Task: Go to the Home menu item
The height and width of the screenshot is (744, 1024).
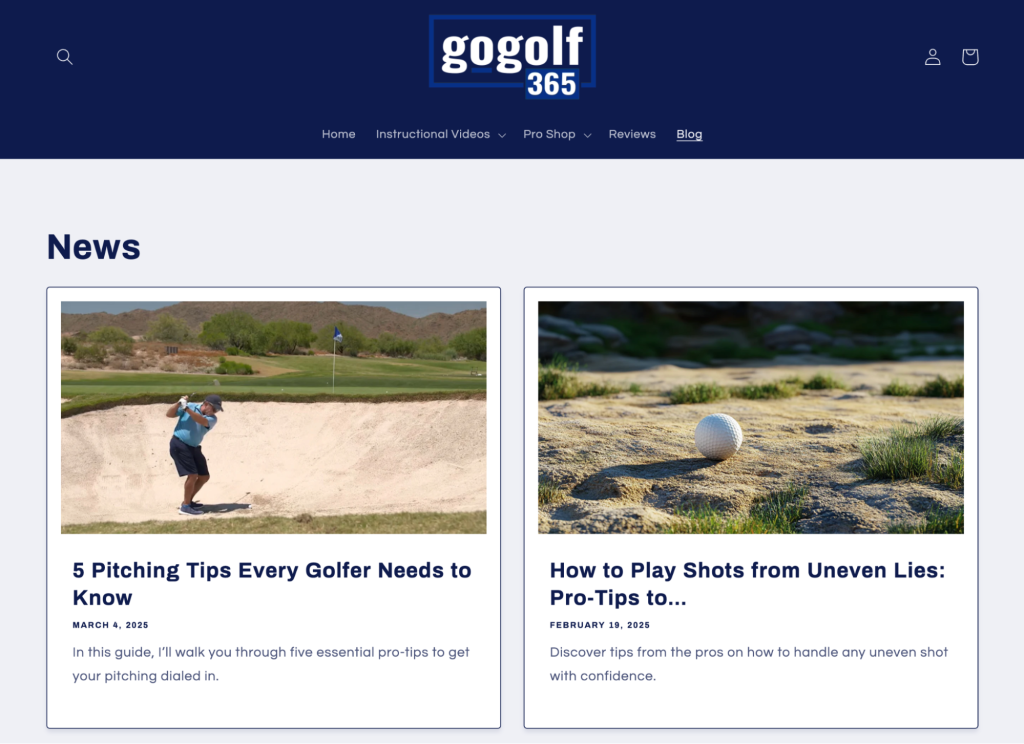Action: point(338,134)
